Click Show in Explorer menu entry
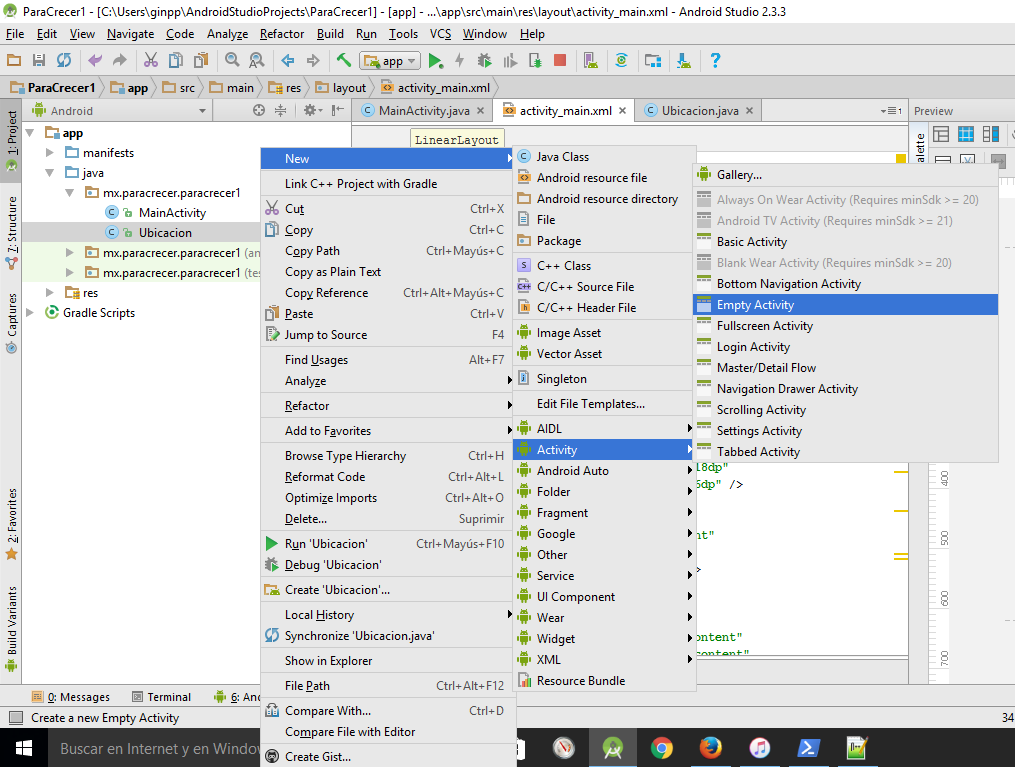This screenshot has height=767, width=1015. click(x=386, y=661)
